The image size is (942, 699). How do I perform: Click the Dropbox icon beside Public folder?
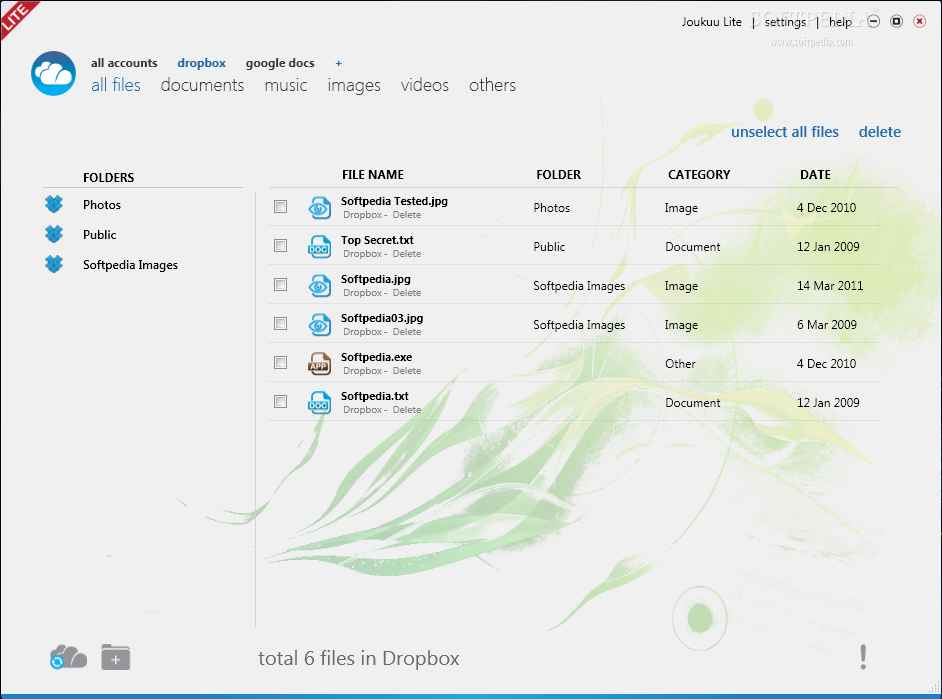pyautogui.click(x=54, y=234)
